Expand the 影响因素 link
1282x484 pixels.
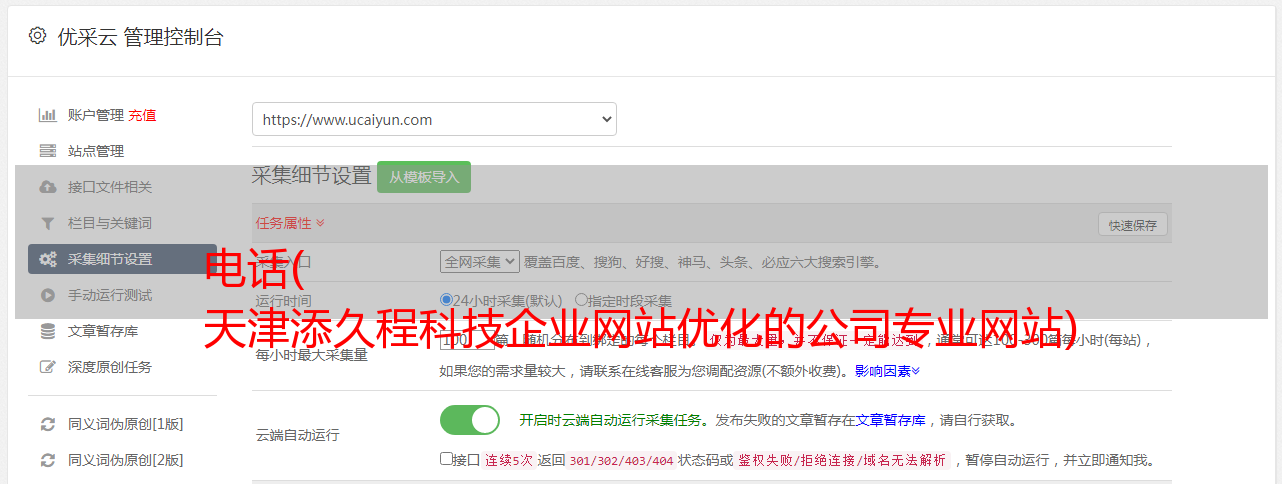887,371
